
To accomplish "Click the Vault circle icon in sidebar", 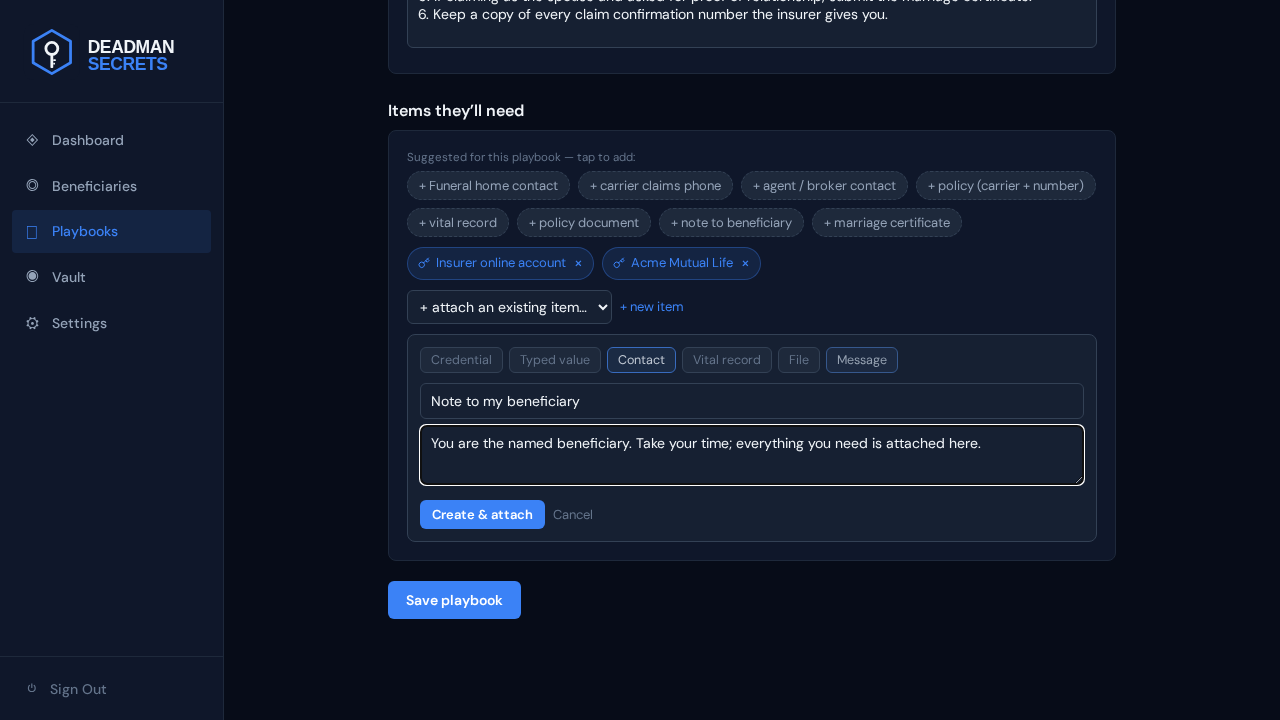I will tap(32, 276).
